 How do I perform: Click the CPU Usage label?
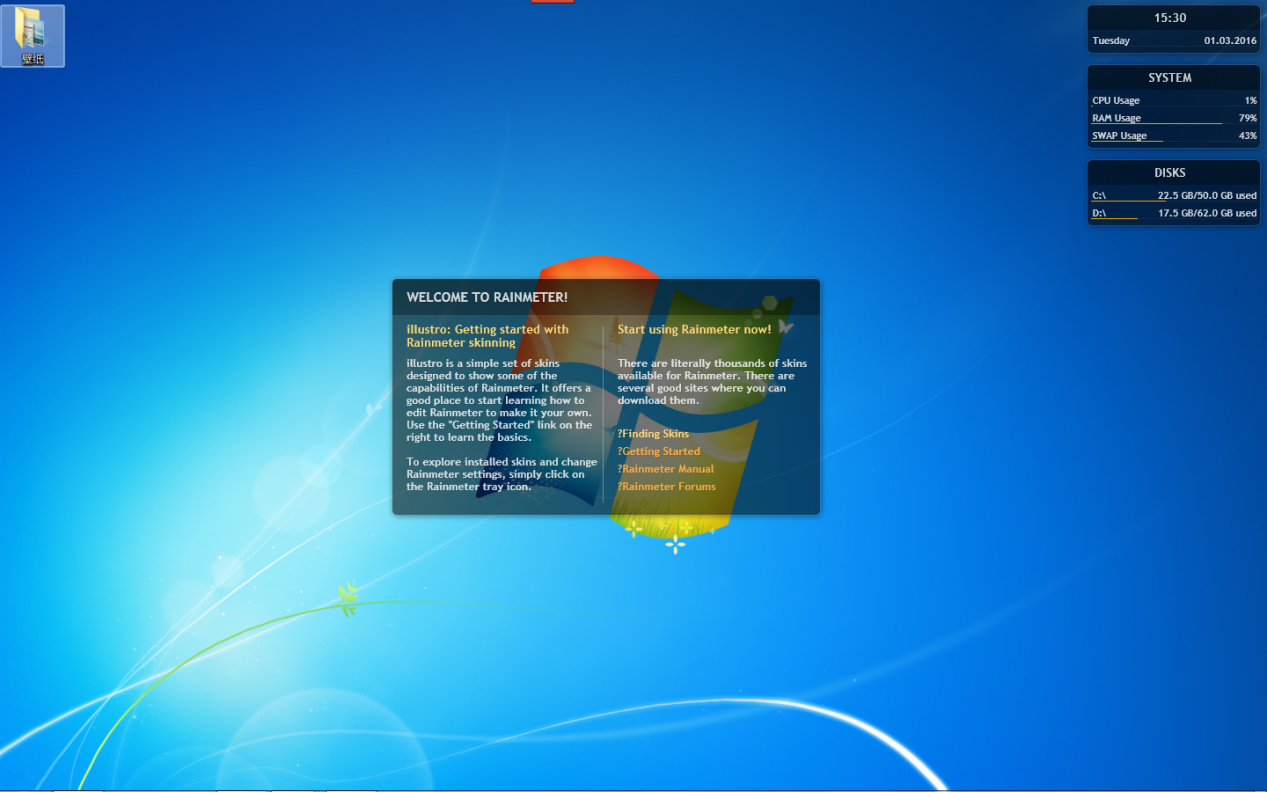(1116, 100)
